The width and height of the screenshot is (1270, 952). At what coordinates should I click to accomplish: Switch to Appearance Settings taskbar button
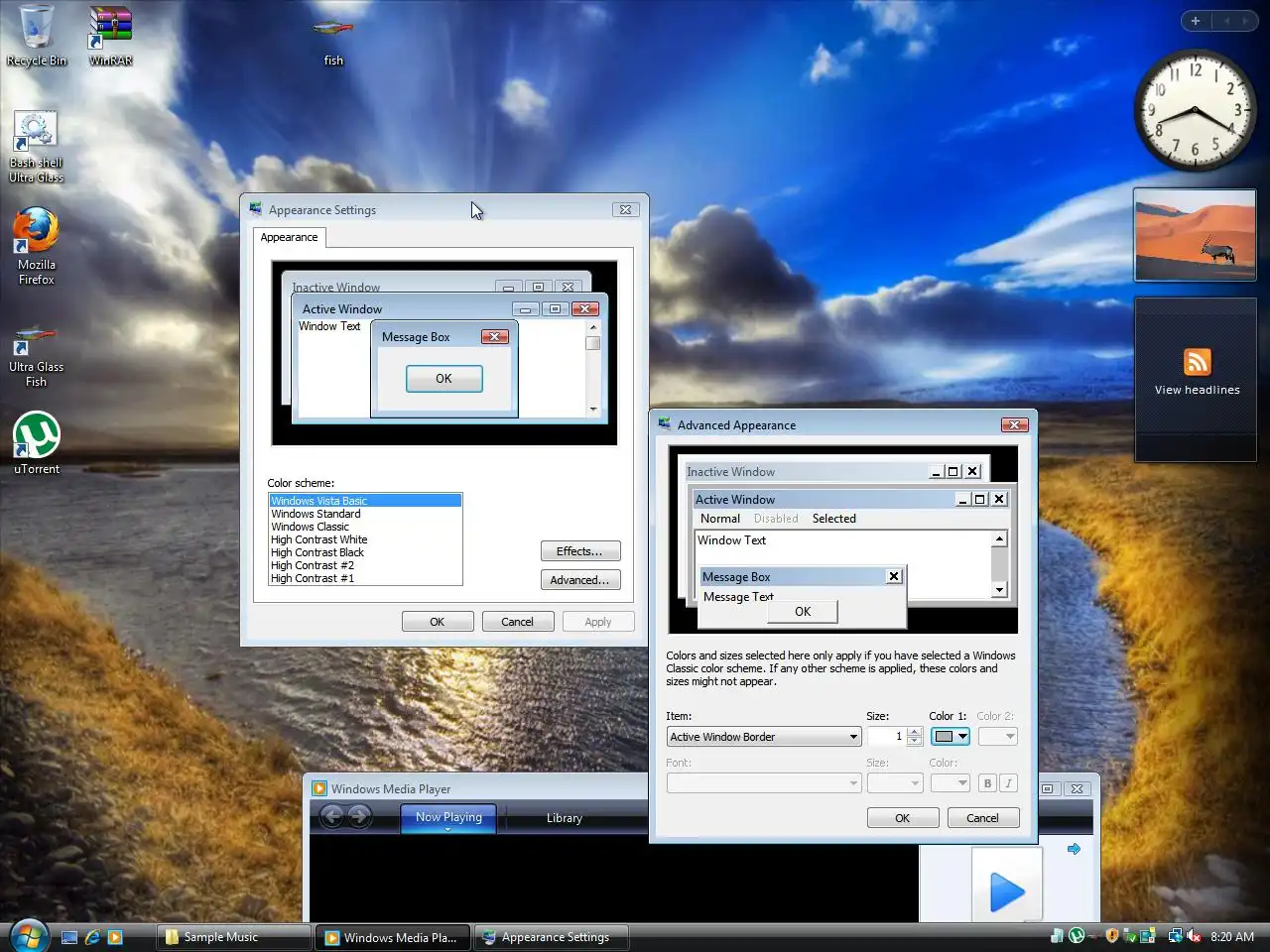(x=552, y=937)
